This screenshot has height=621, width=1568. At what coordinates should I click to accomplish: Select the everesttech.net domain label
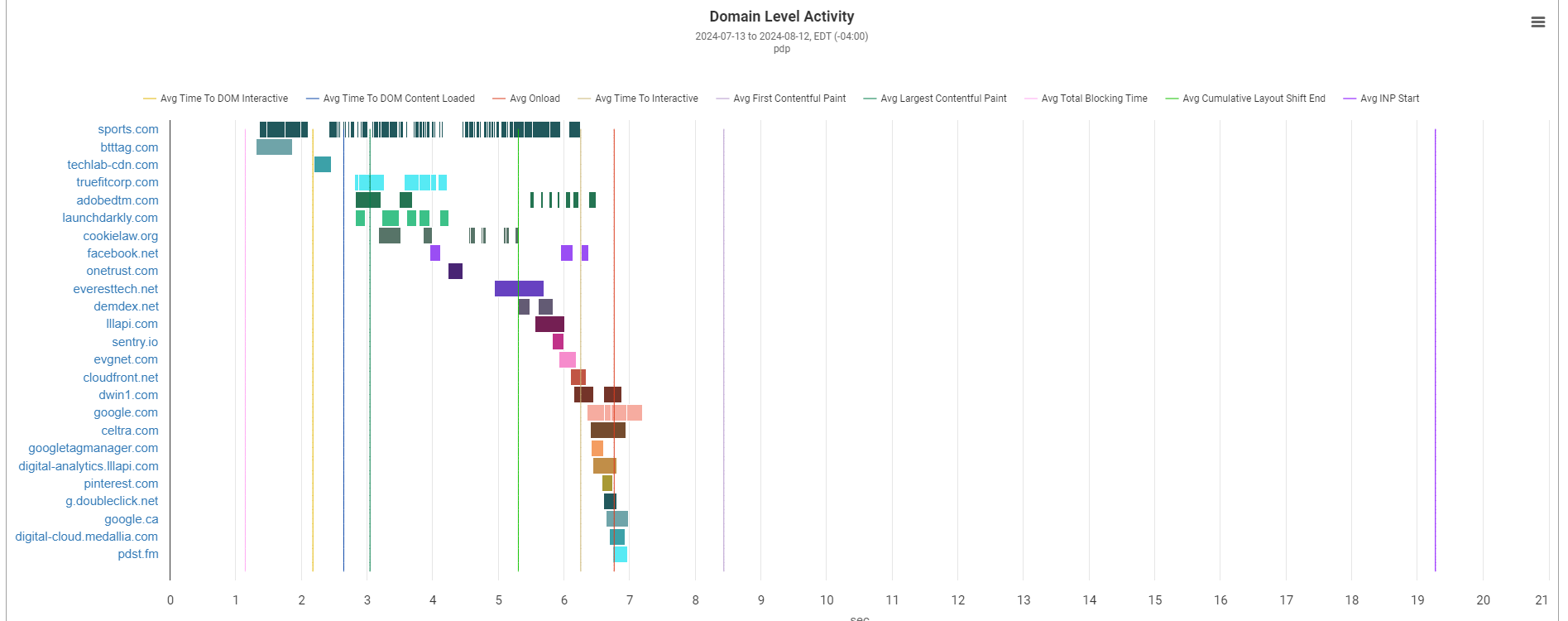[116, 289]
